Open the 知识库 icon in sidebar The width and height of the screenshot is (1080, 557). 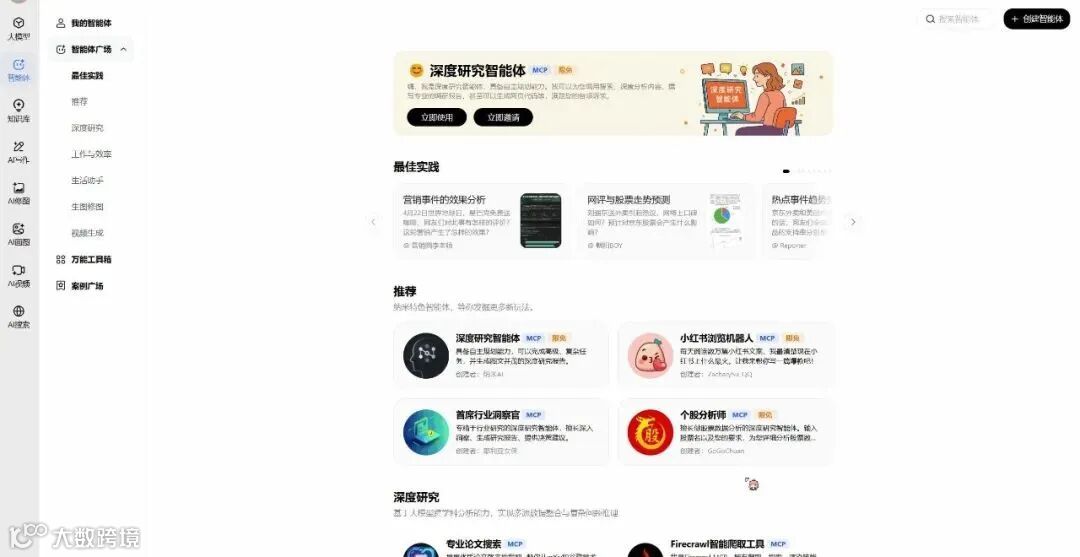pos(19,110)
